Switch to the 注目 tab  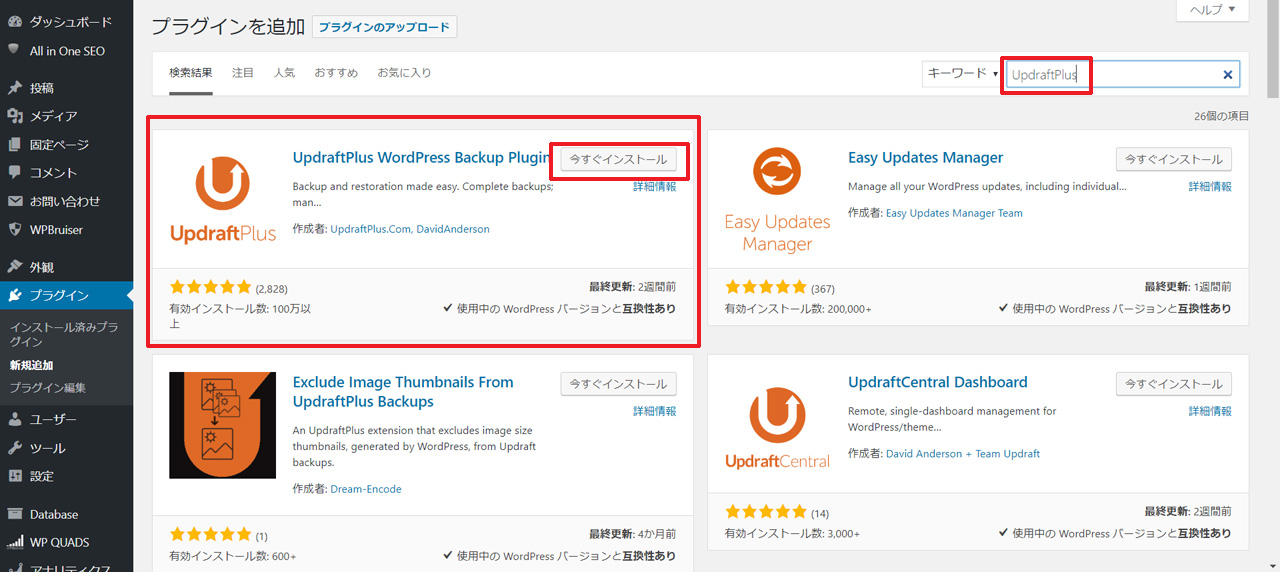tap(243, 73)
